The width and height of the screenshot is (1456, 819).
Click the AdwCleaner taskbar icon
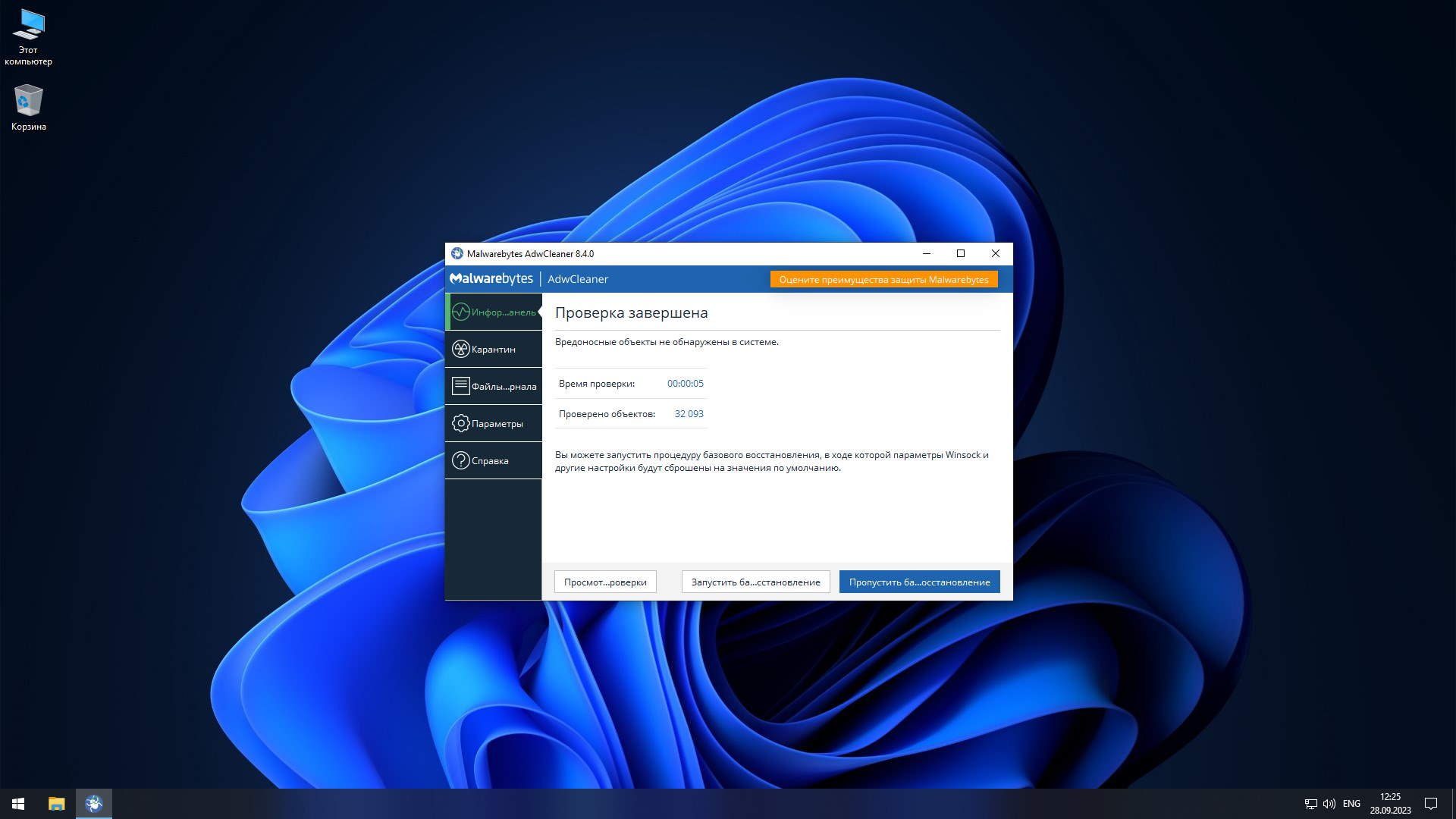(94, 803)
